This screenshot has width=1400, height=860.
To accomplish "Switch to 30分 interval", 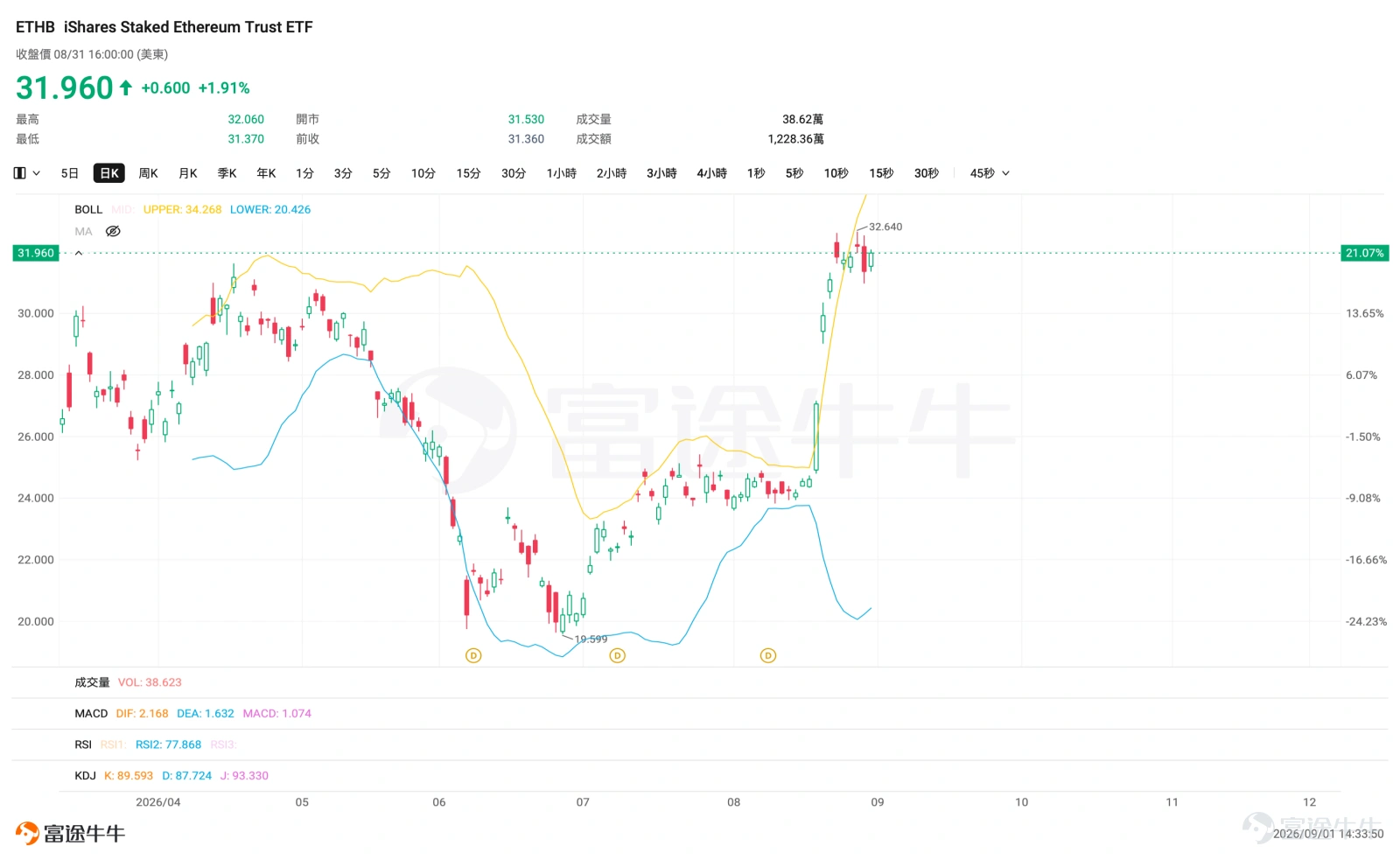I will pos(514,173).
